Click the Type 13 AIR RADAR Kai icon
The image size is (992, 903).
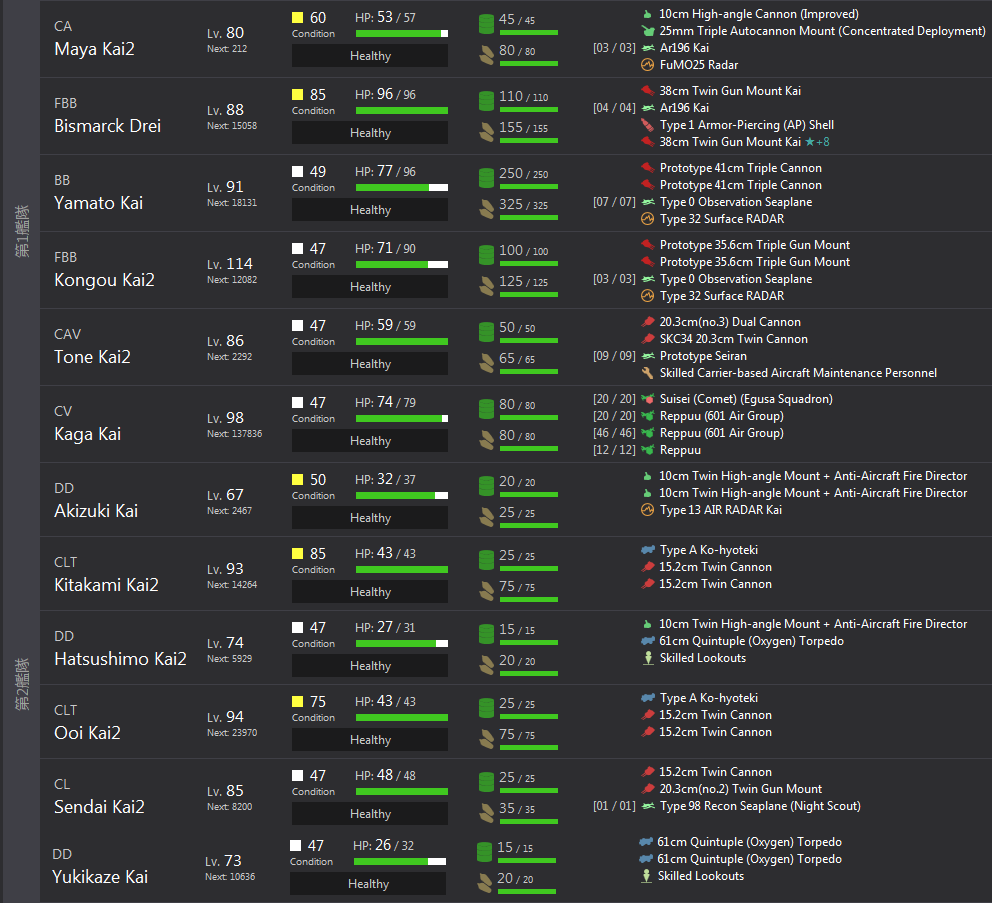point(647,509)
